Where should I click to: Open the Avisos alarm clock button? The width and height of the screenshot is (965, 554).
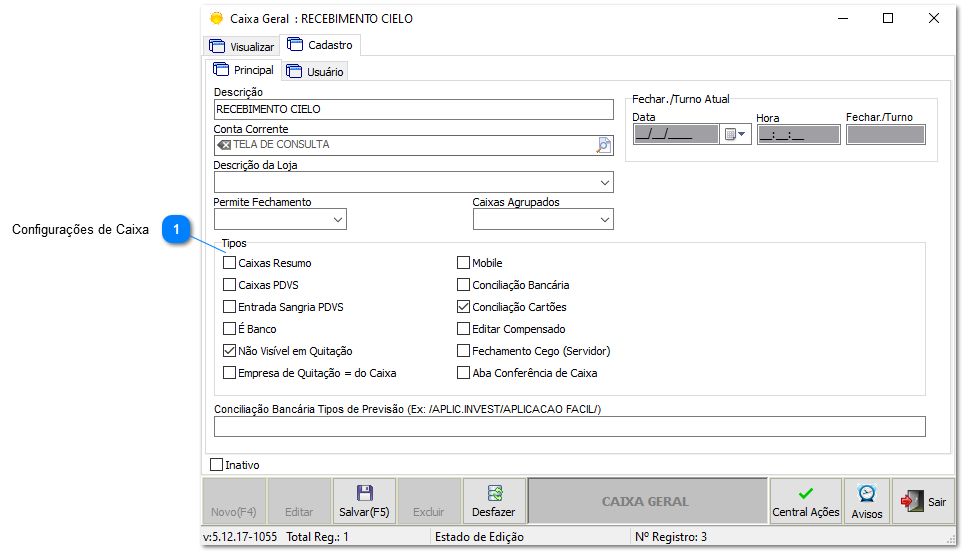pyautogui.click(x=867, y=501)
